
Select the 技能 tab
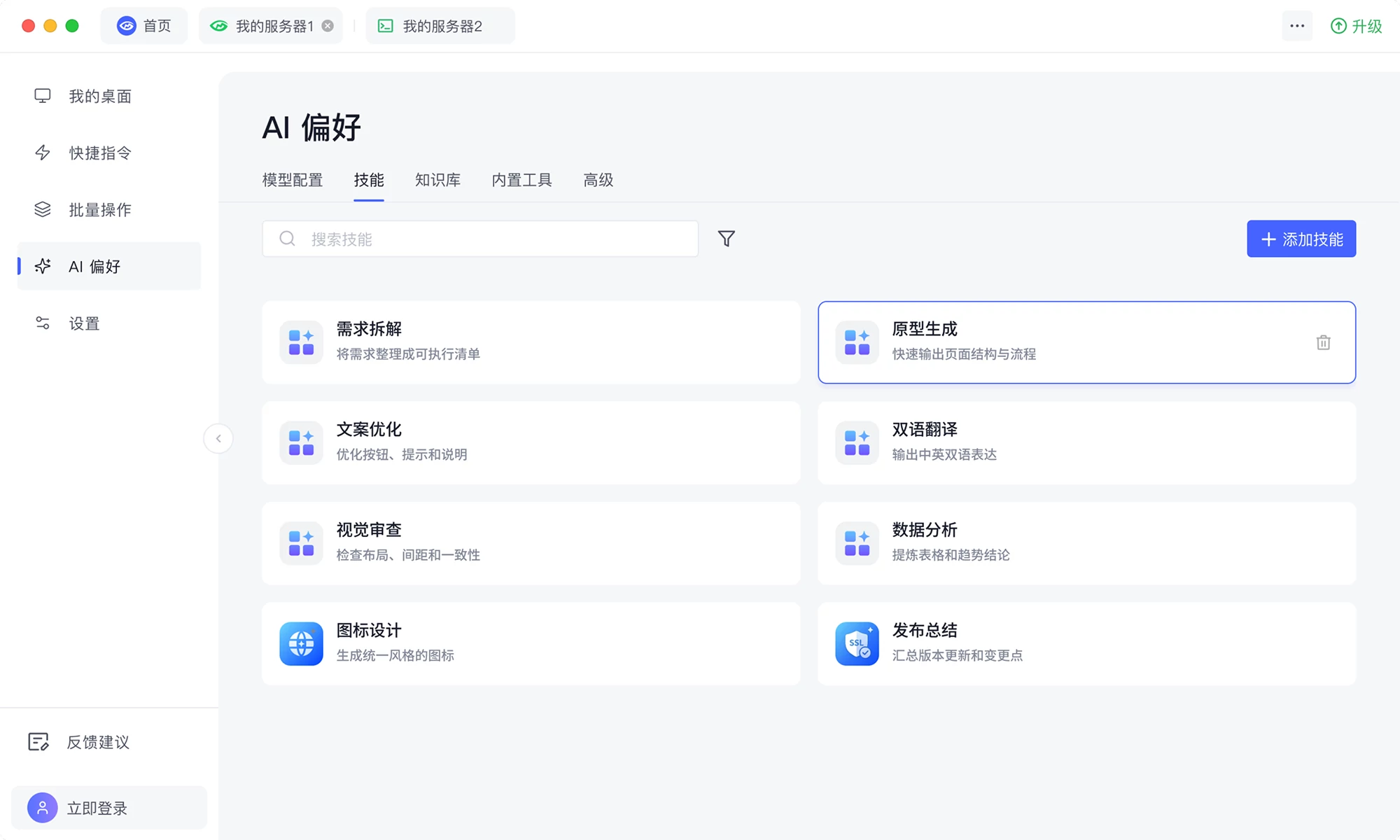(369, 180)
